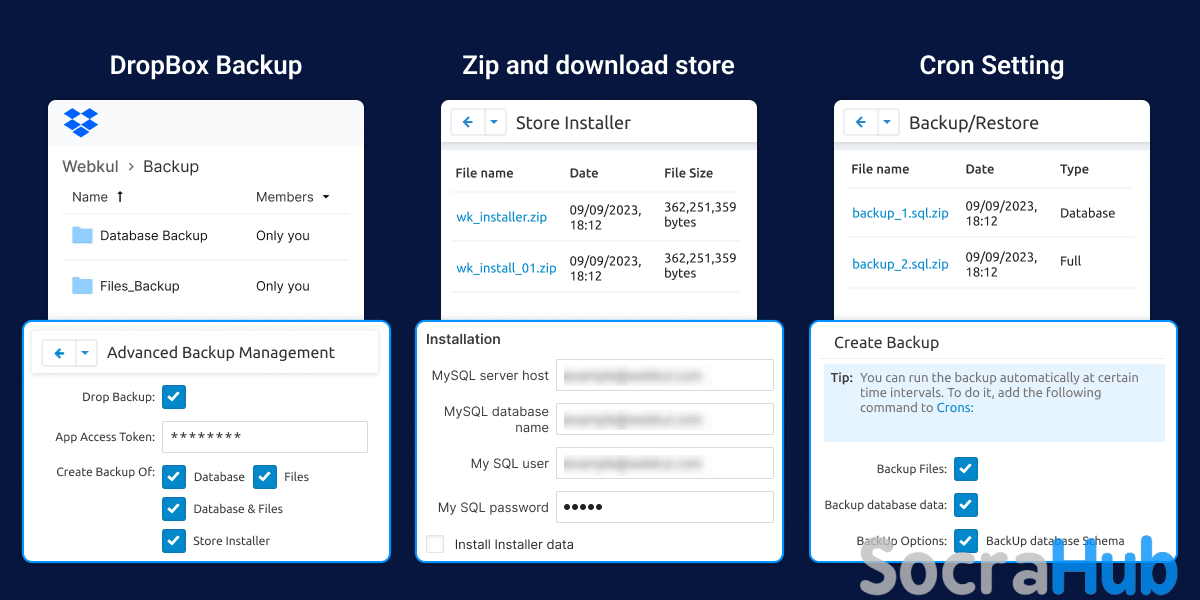The image size is (1200, 600).
Task: Open dropdown arrow next to Backup/Restore
Action: [888, 122]
